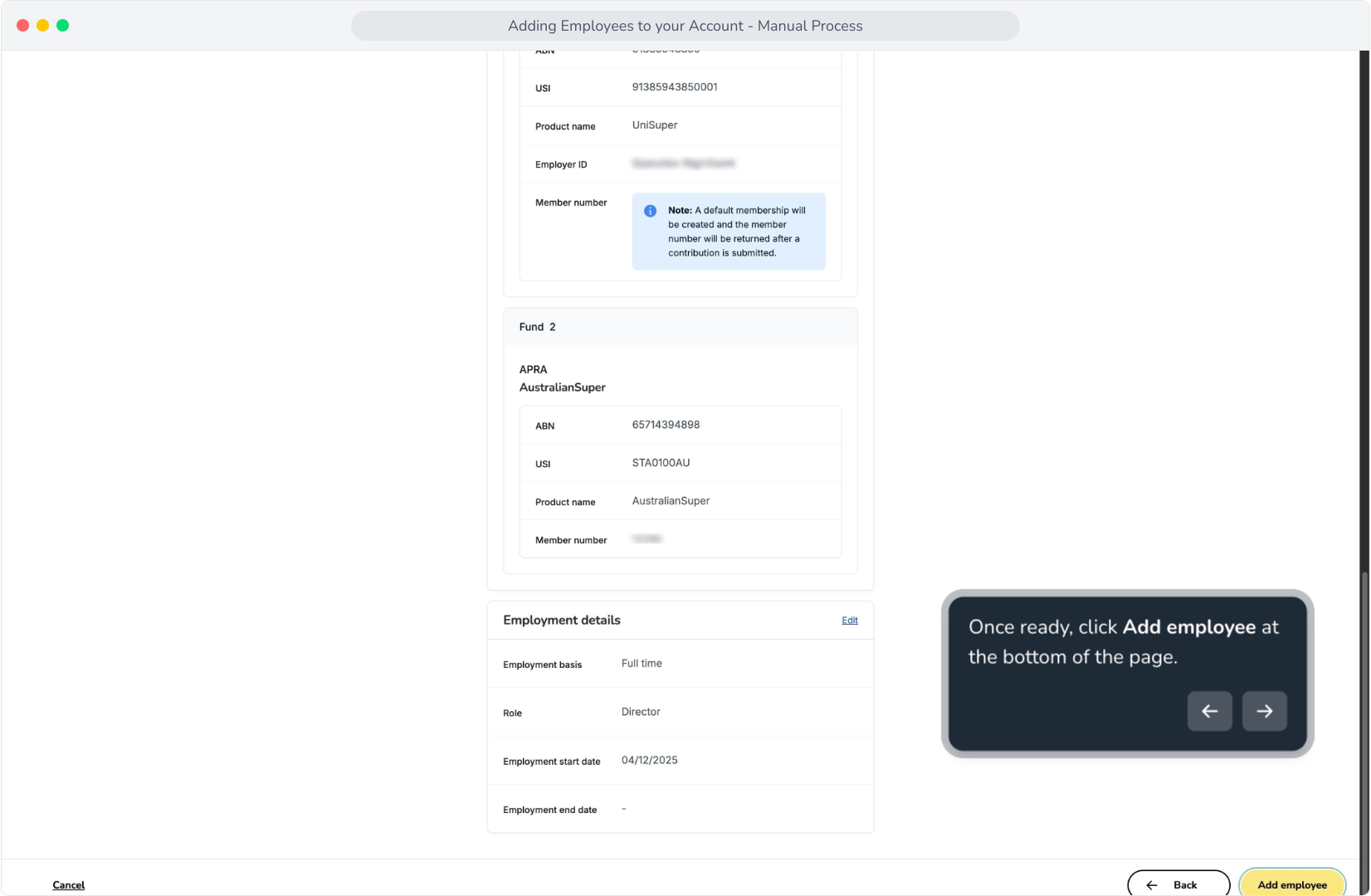This screenshot has width=1371, height=896.
Task: Click the window title bar text
Action: point(685,26)
